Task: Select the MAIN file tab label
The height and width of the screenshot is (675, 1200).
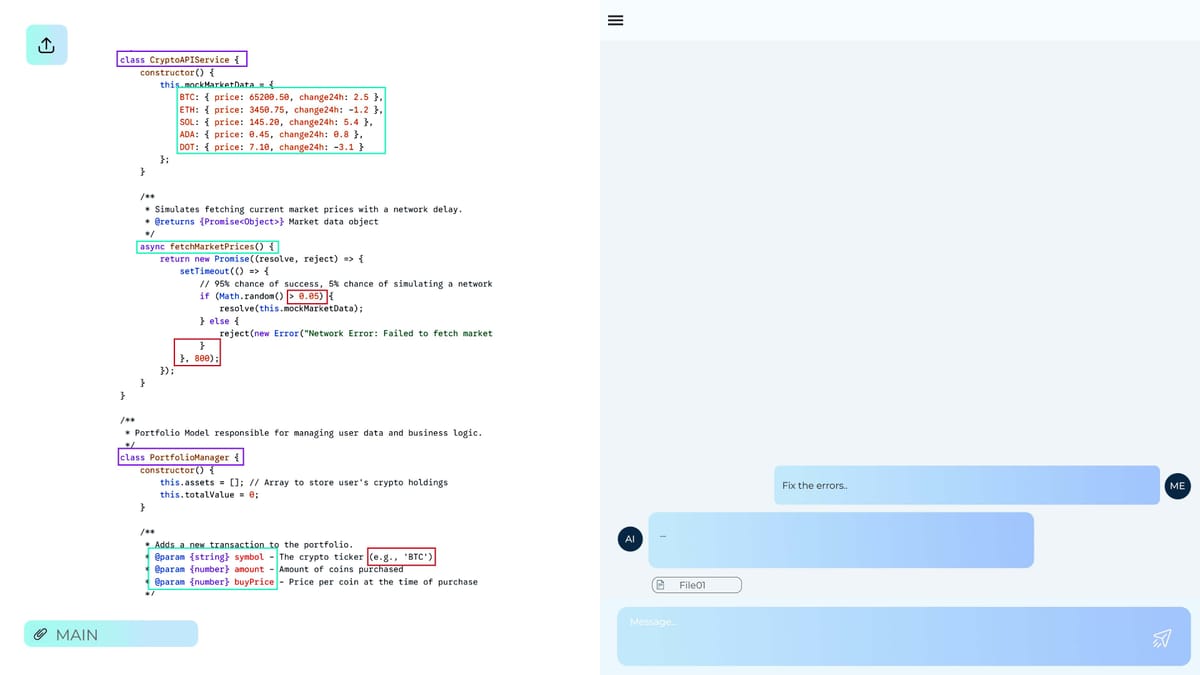Action: (x=77, y=634)
